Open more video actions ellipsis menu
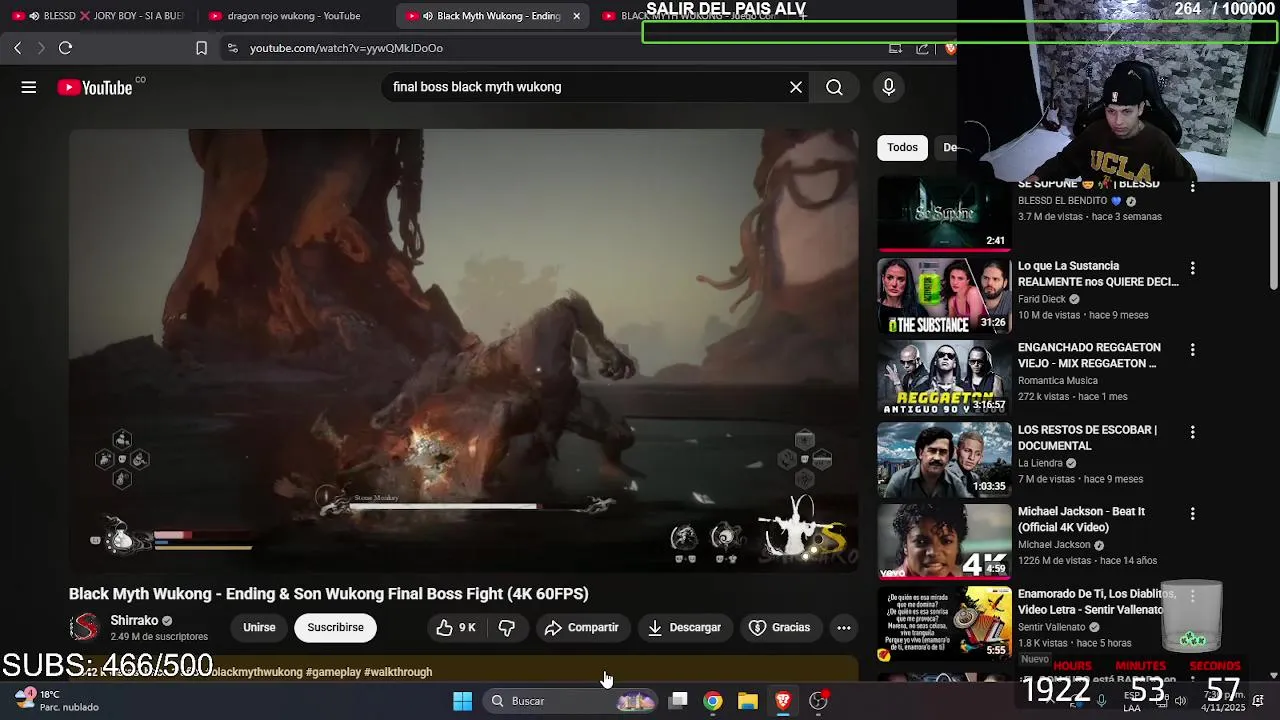This screenshot has width=1280, height=720. click(x=844, y=628)
